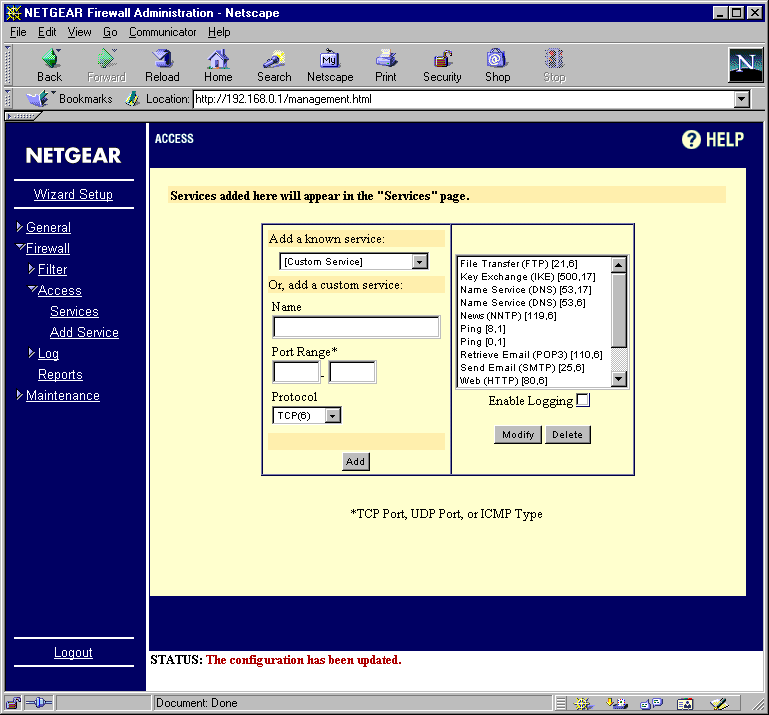Open the Shop toolbar icon
The height and width of the screenshot is (715, 769).
click(x=496, y=59)
